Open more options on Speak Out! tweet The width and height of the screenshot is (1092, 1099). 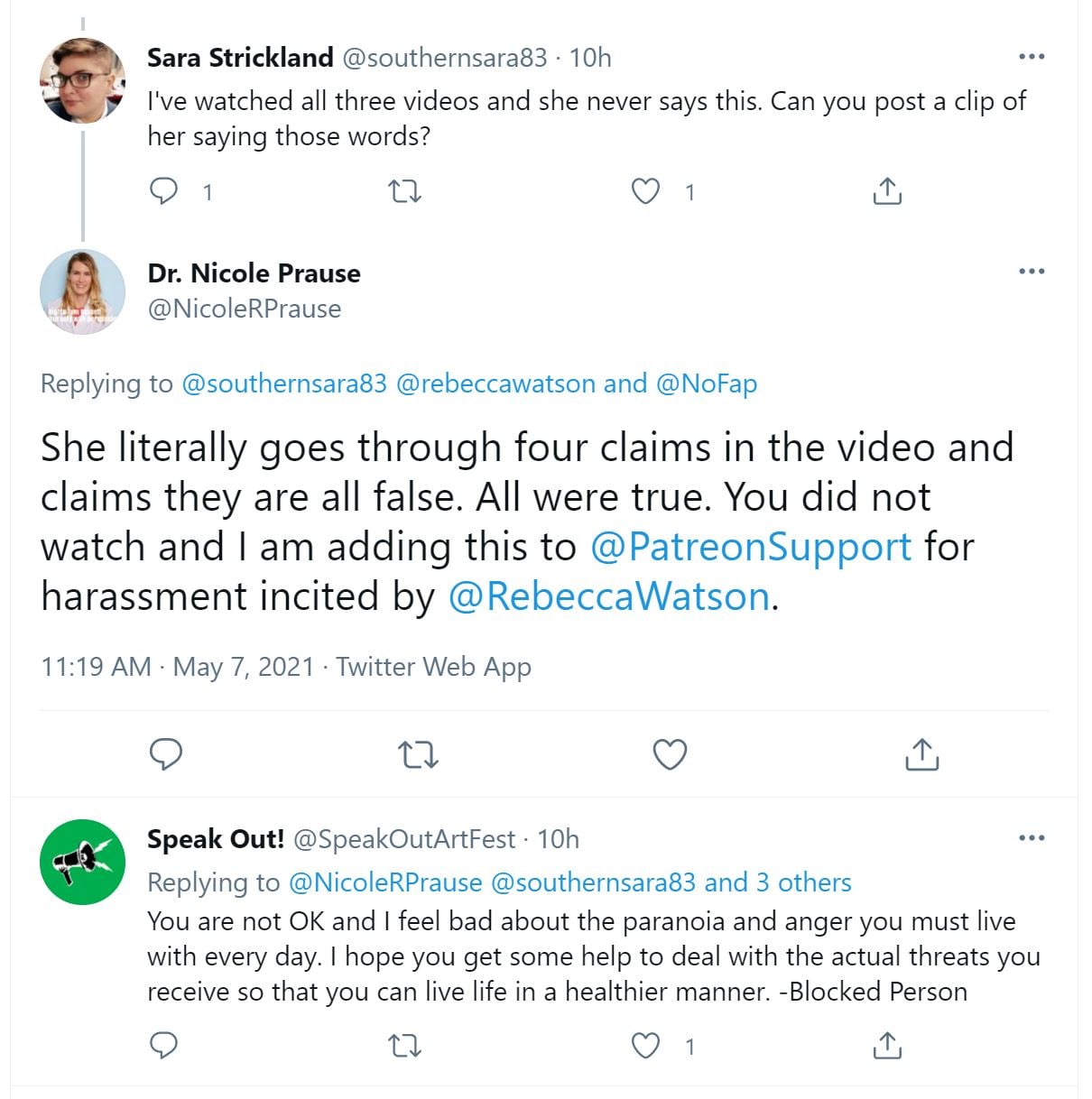1031,838
